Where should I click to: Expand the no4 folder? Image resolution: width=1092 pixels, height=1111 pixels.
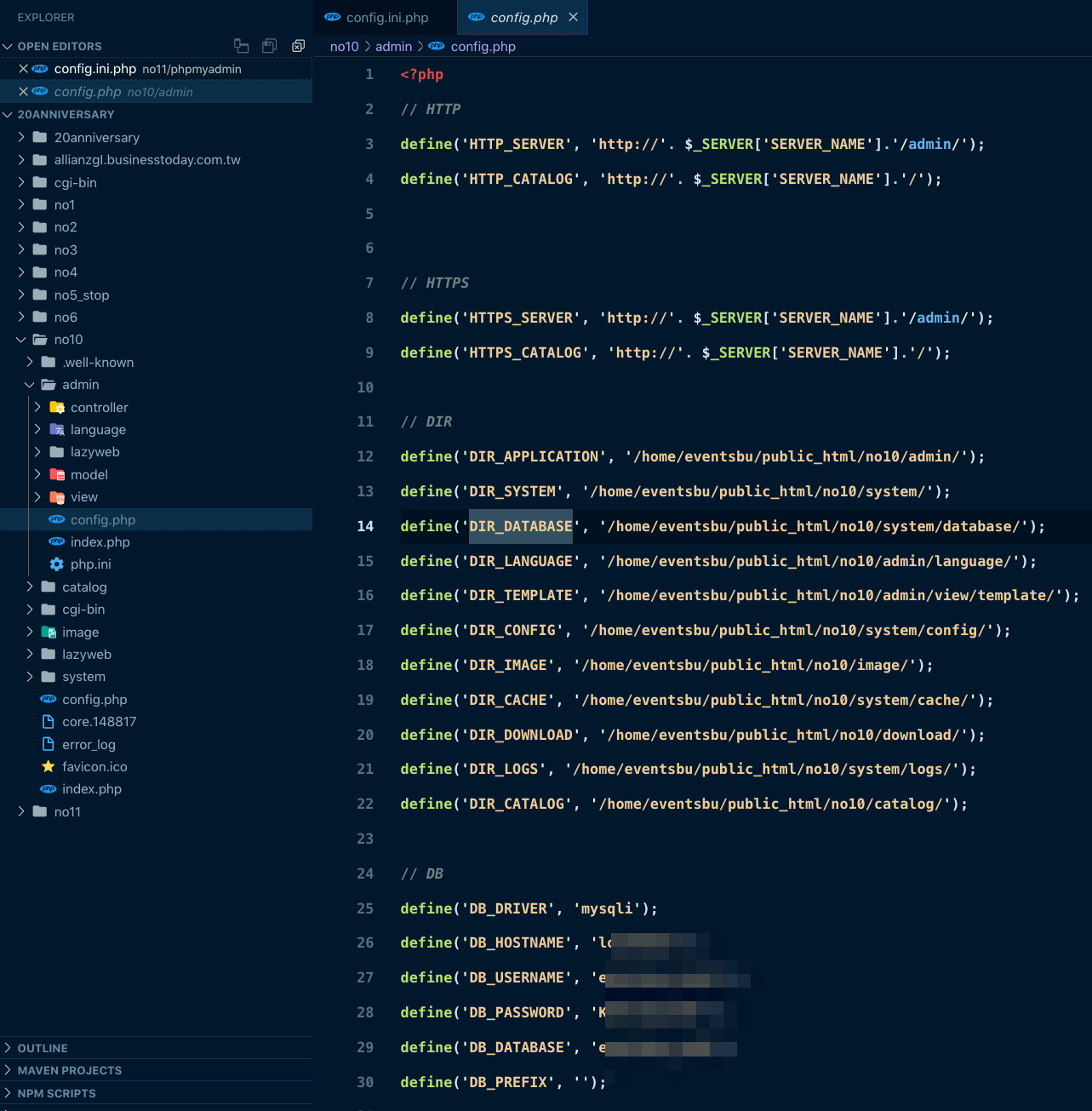[x=21, y=272]
